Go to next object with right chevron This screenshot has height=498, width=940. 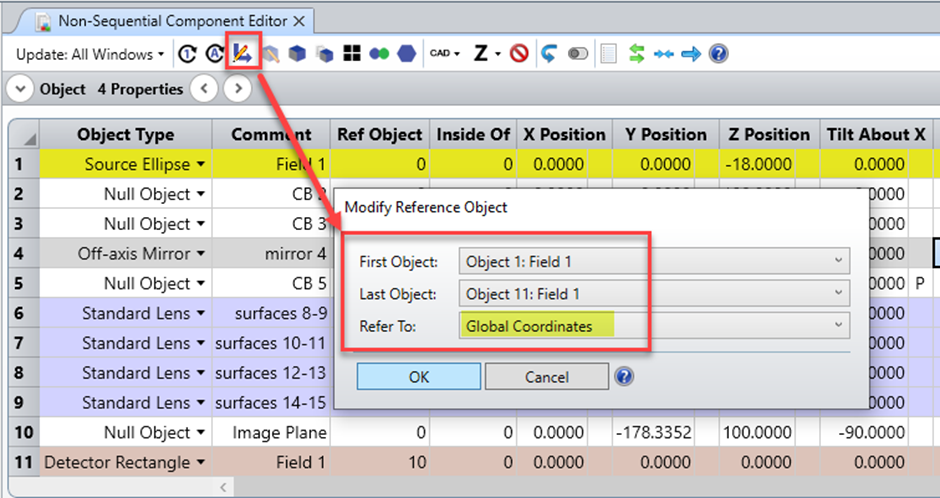236,89
